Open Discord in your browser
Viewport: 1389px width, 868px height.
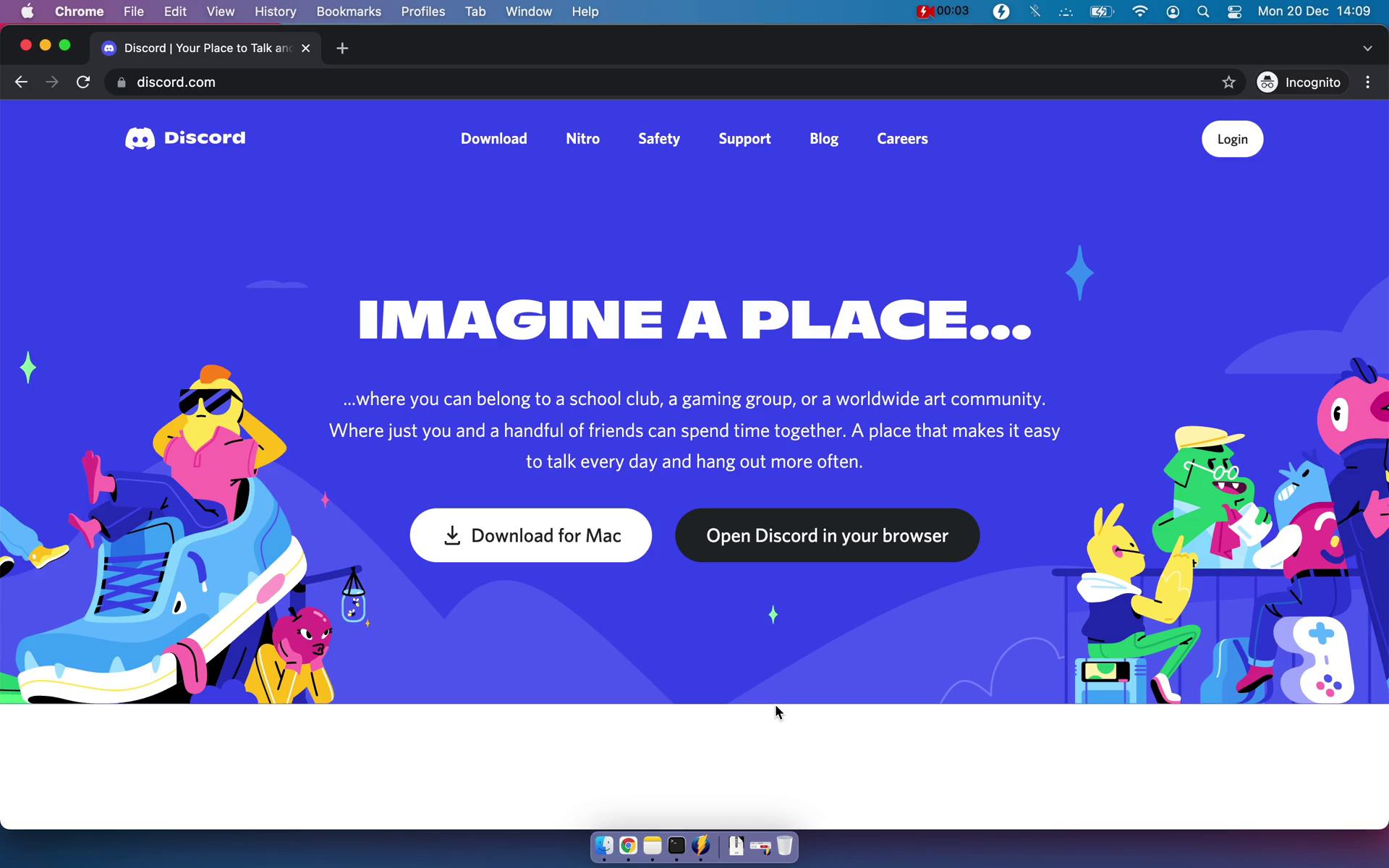click(828, 535)
